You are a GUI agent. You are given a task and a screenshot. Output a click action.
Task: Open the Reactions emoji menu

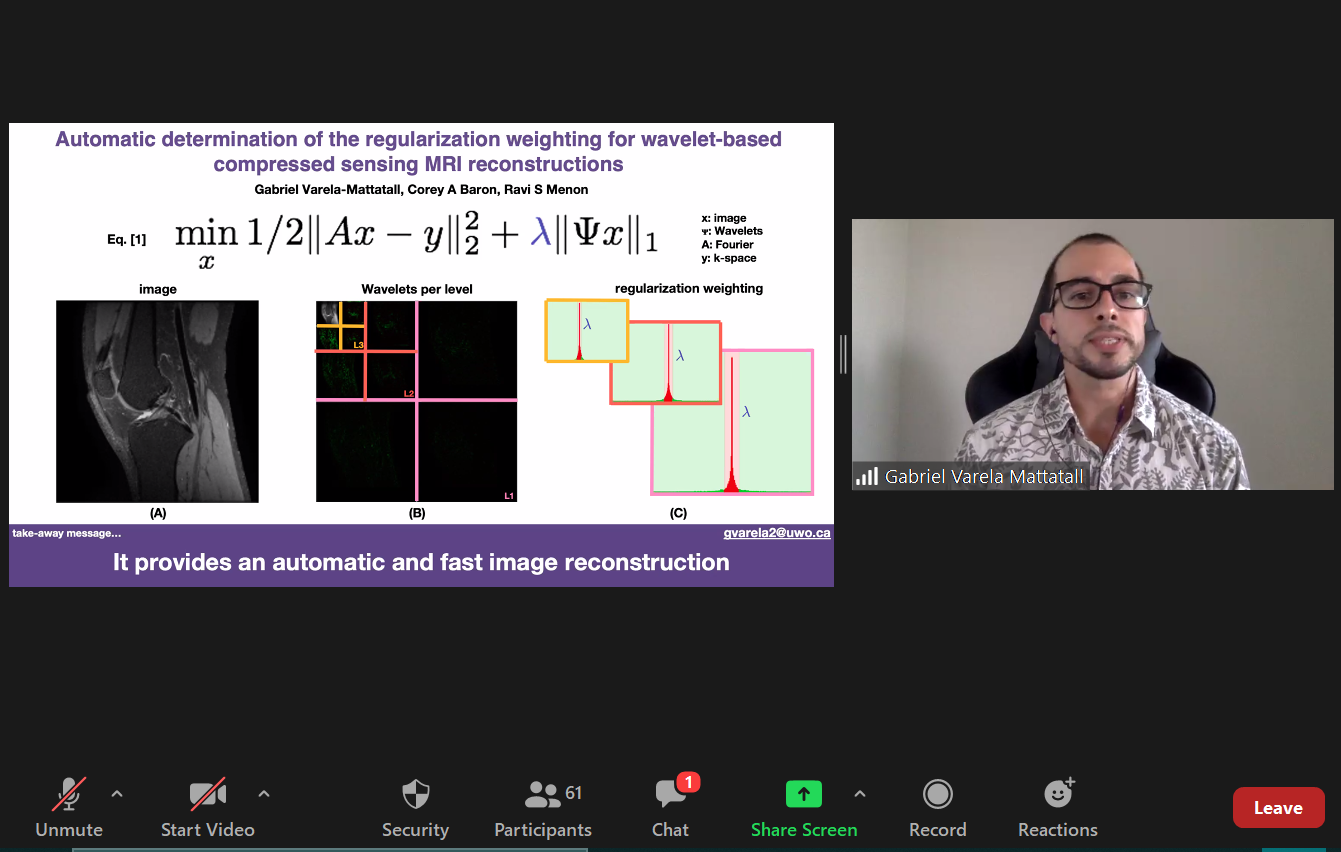coord(1057,807)
